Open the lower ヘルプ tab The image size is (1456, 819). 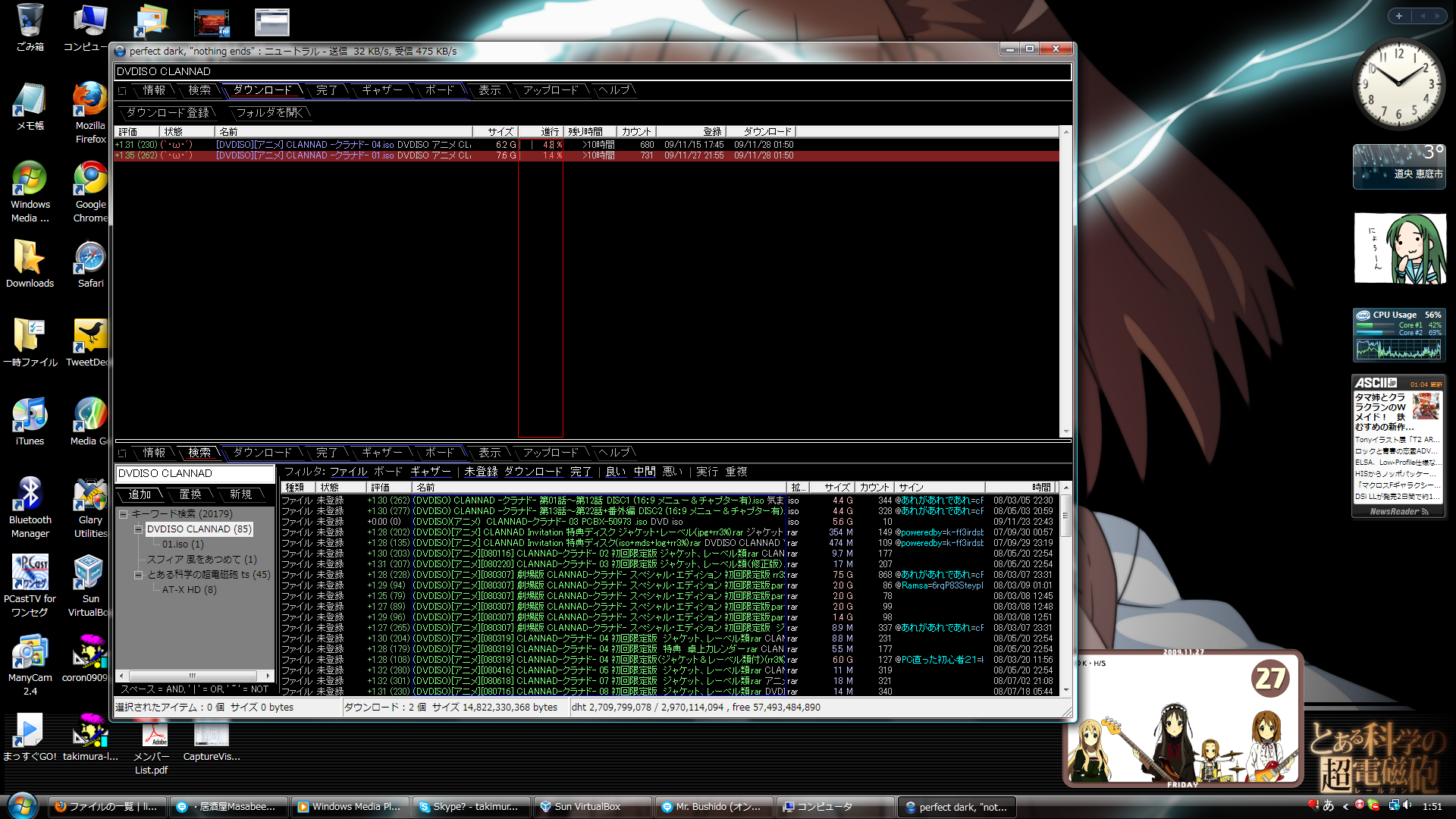pyautogui.click(x=614, y=453)
